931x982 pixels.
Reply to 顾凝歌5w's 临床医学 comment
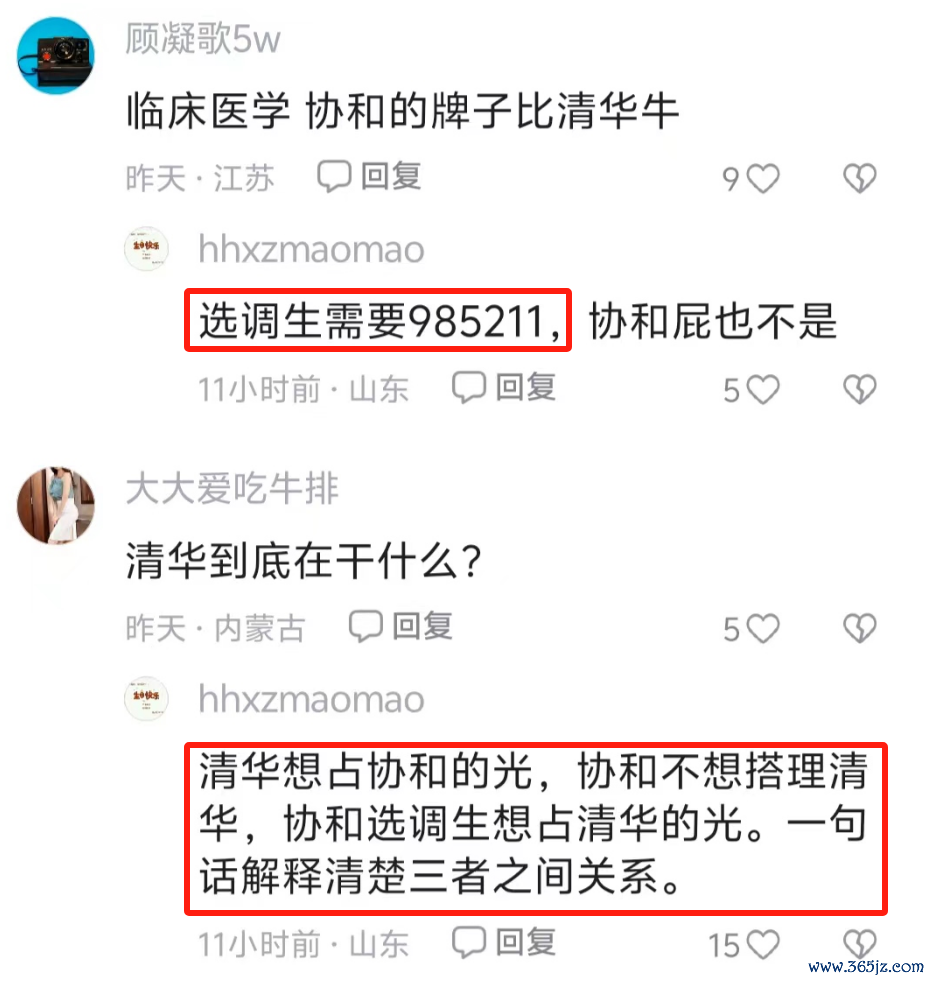[369, 176]
